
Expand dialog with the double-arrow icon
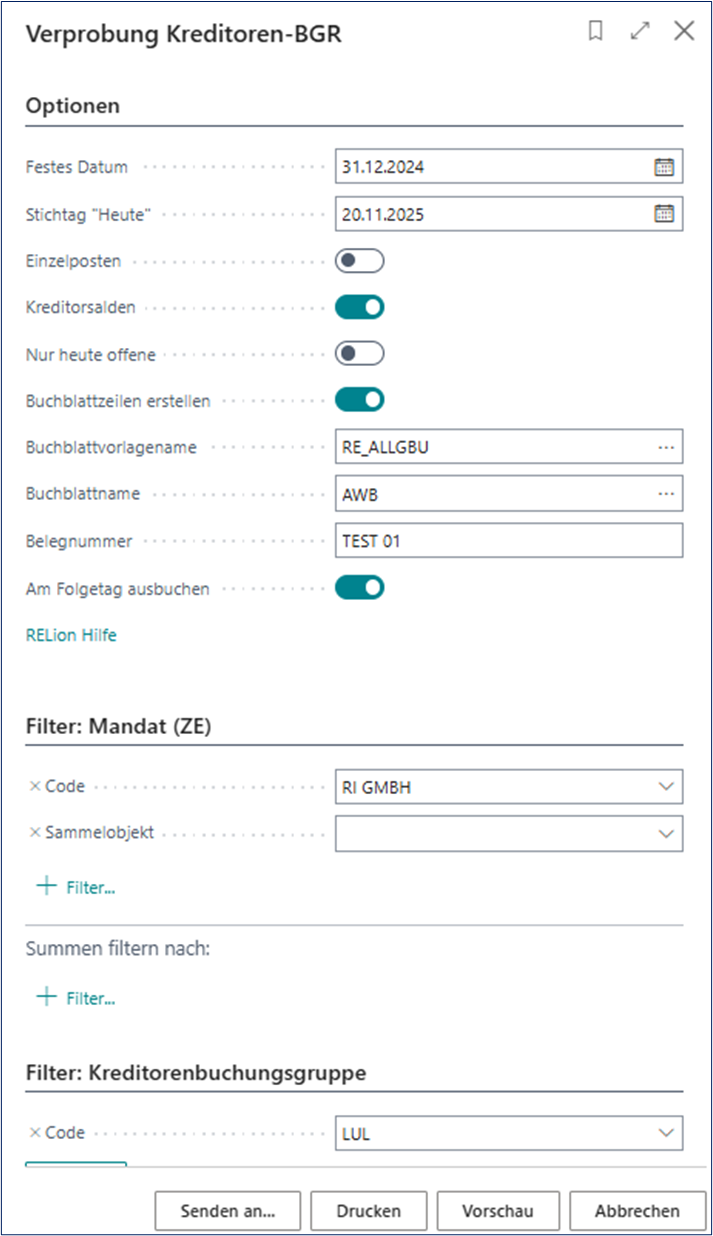click(640, 32)
